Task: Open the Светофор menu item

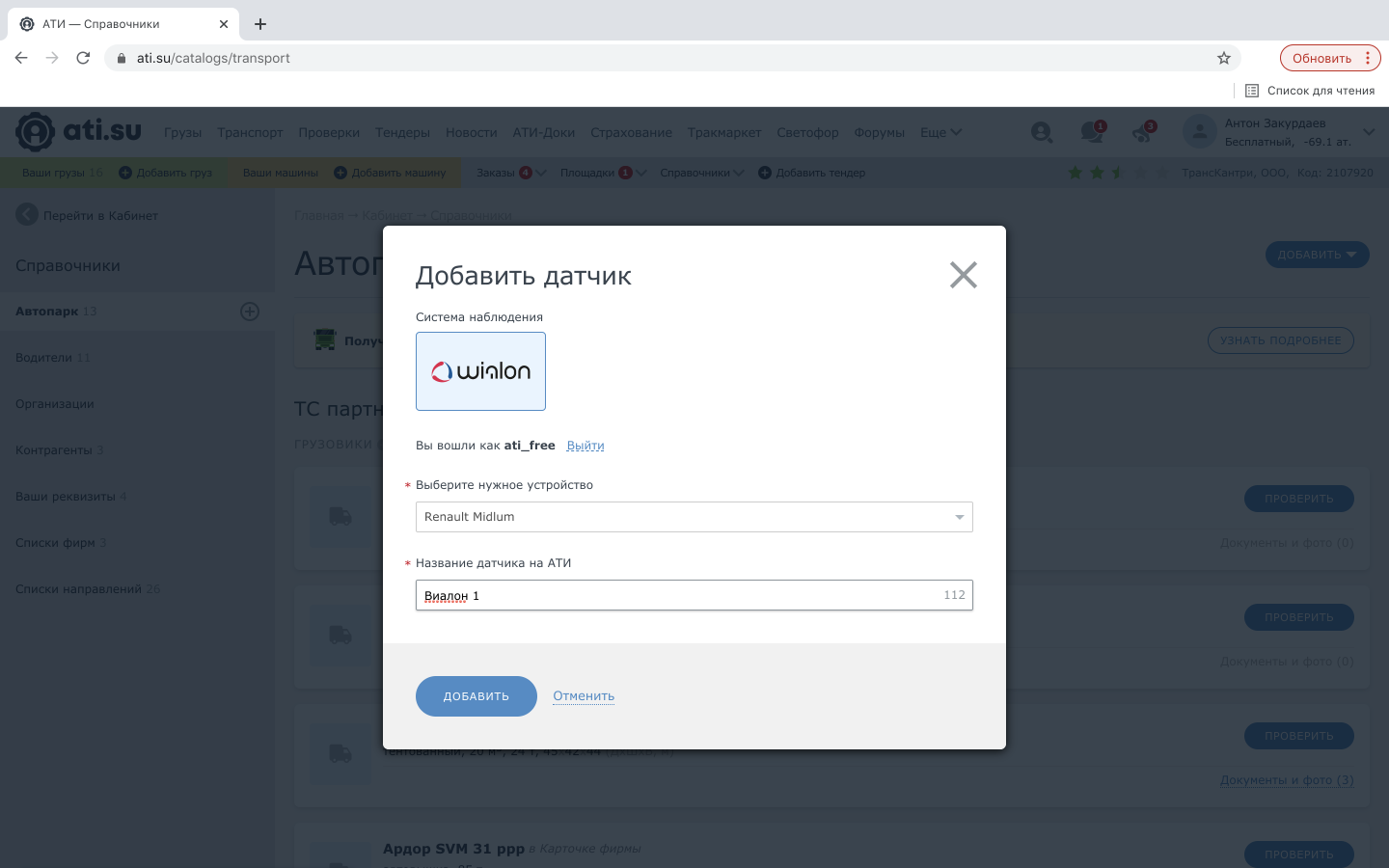Action: (x=807, y=133)
